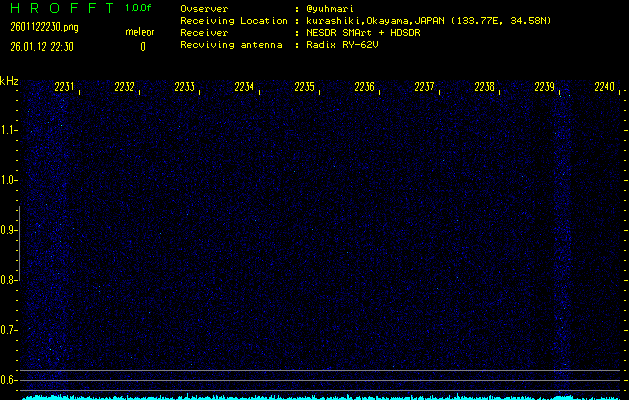
Task: Click the 1.00f version label
Action: click(139, 8)
